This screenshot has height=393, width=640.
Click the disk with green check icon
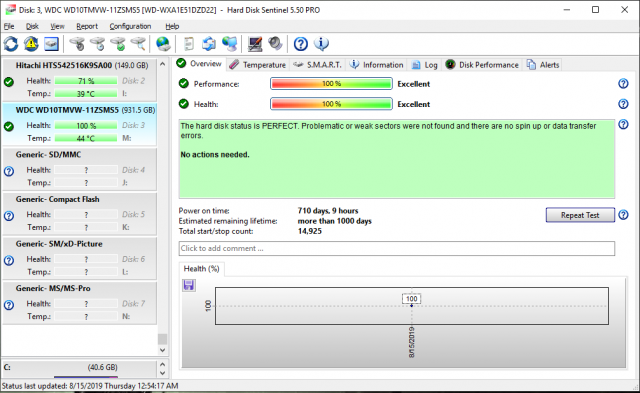click(x=118, y=44)
